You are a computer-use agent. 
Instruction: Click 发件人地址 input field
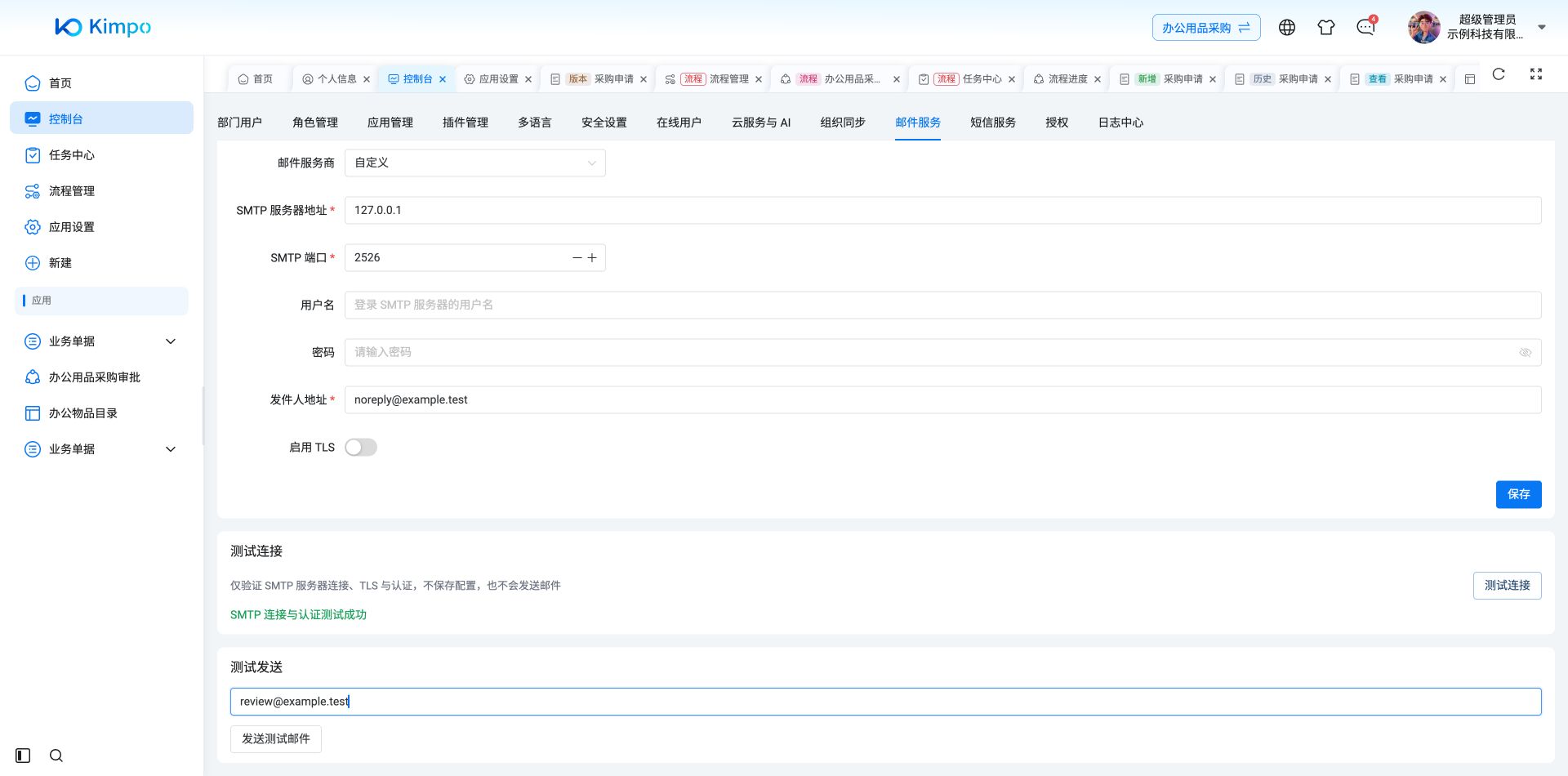point(943,399)
